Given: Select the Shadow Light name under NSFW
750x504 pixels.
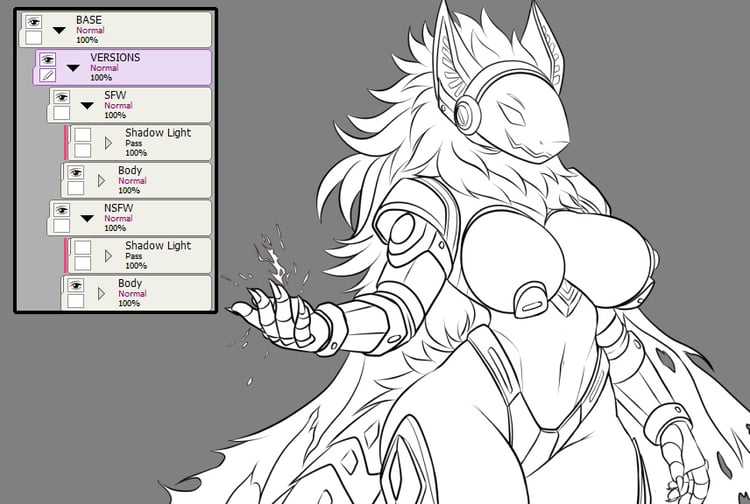Looking at the screenshot, I should coord(158,246).
